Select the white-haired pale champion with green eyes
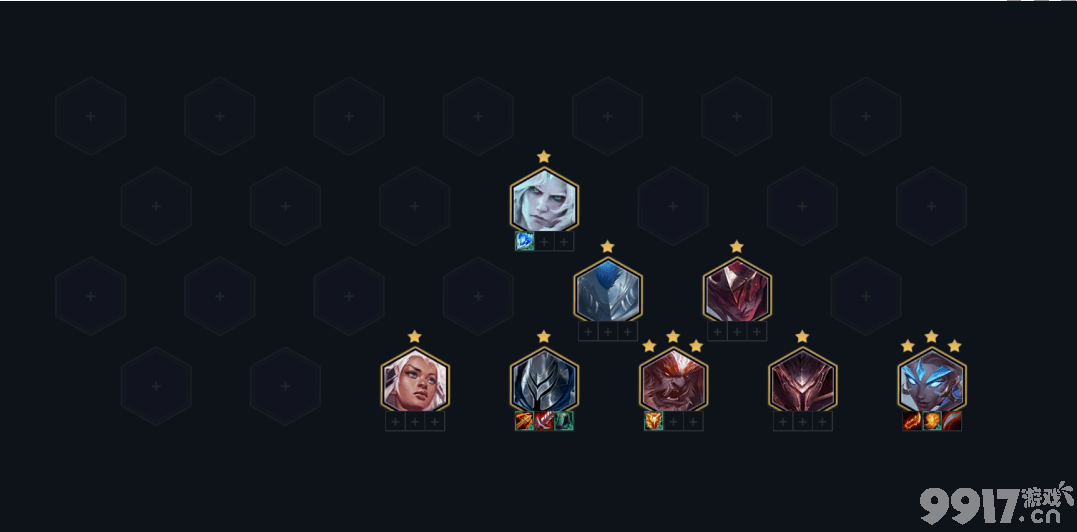This screenshot has height=532, width=1077. [x=544, y=200]
